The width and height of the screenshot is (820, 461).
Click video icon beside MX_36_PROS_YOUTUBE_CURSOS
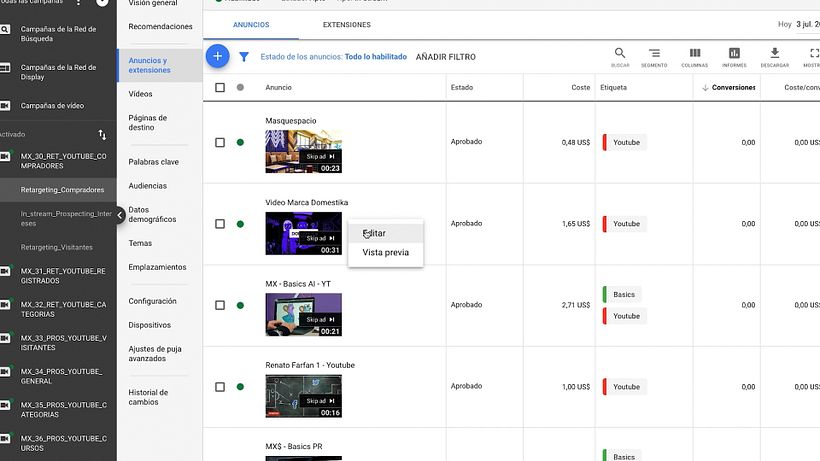pos(5,439)
